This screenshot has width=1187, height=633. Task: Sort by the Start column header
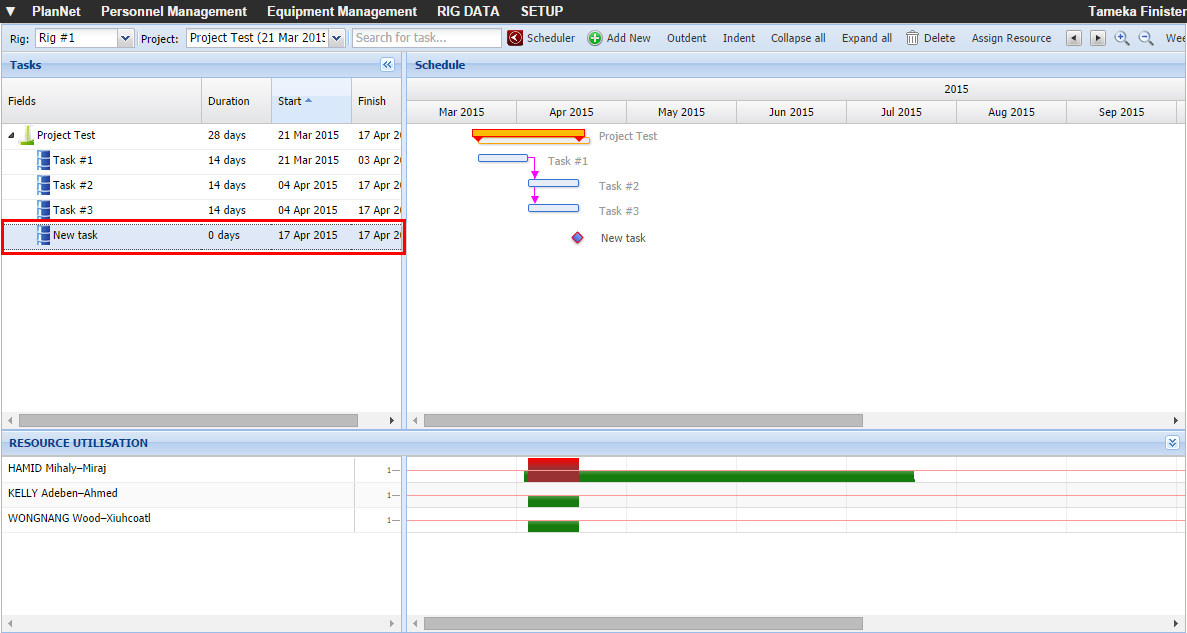pos(290,101)
